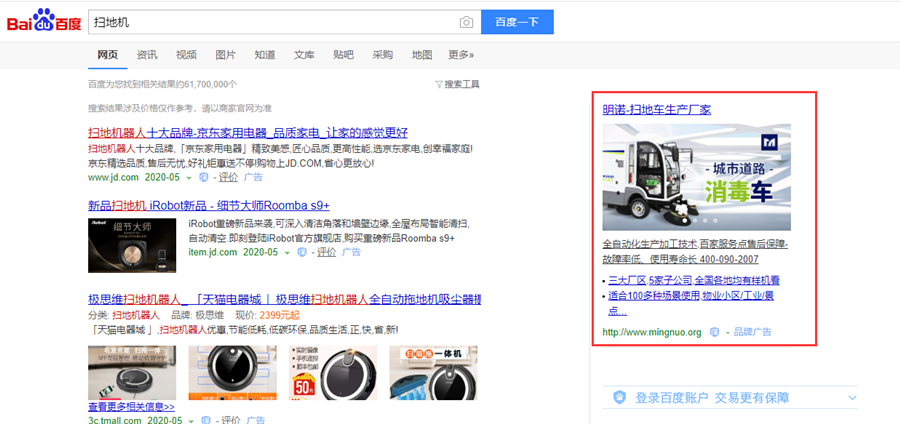
Task: Click shield icon beside www.jd.com result
Action: pos(203,177)
